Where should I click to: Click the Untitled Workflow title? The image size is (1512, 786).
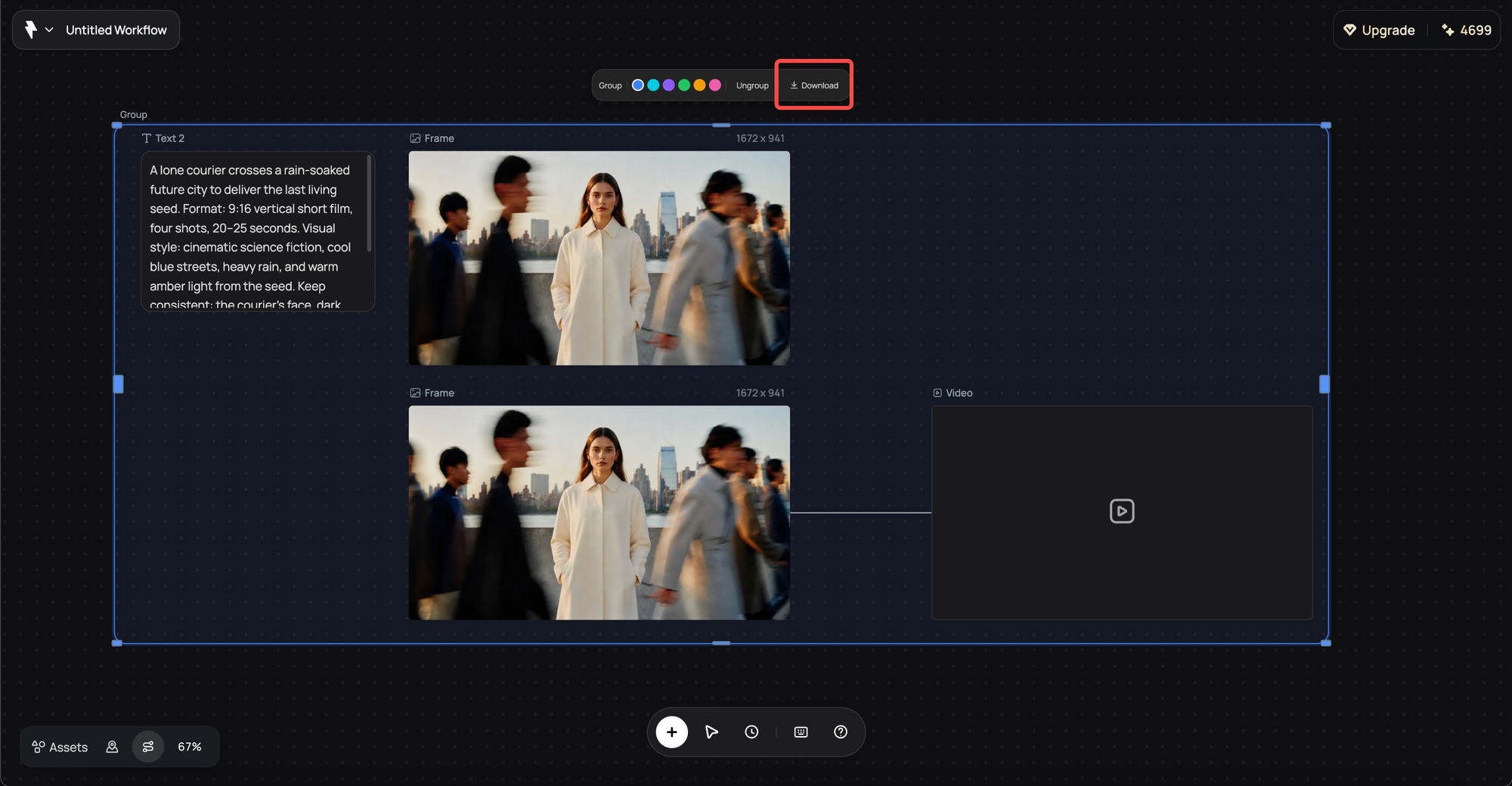(116, 29)
